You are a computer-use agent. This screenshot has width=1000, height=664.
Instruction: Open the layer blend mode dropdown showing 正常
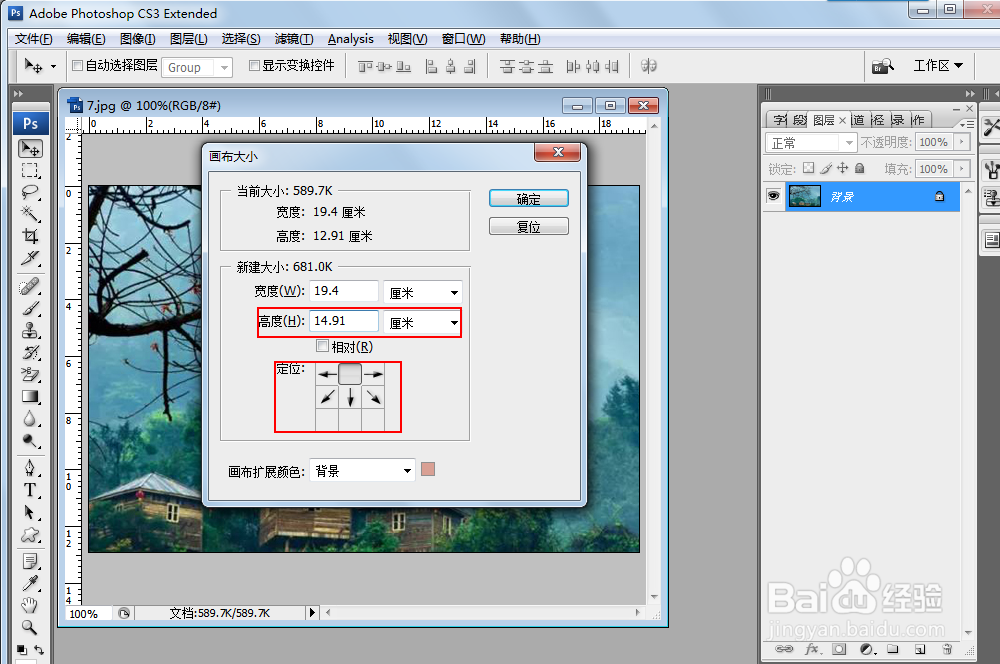tap(810, 142)
